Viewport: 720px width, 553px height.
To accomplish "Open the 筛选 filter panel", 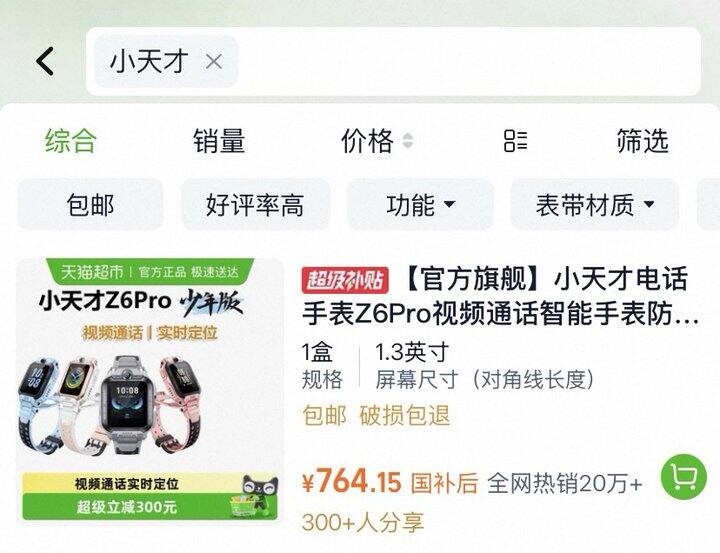I will (642, 141).
